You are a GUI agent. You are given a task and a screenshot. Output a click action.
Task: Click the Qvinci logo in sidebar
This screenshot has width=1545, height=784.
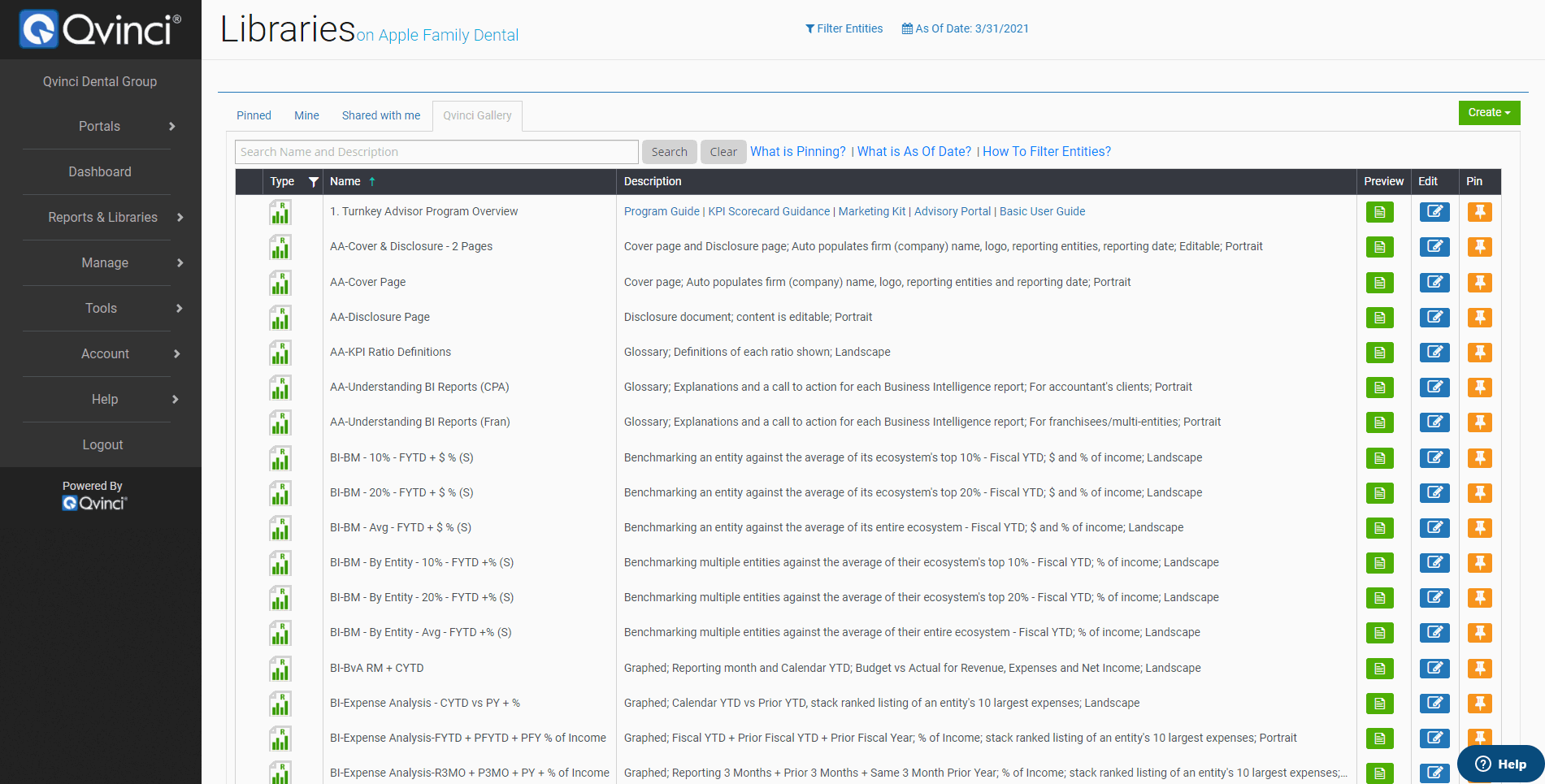click(100, 29)
